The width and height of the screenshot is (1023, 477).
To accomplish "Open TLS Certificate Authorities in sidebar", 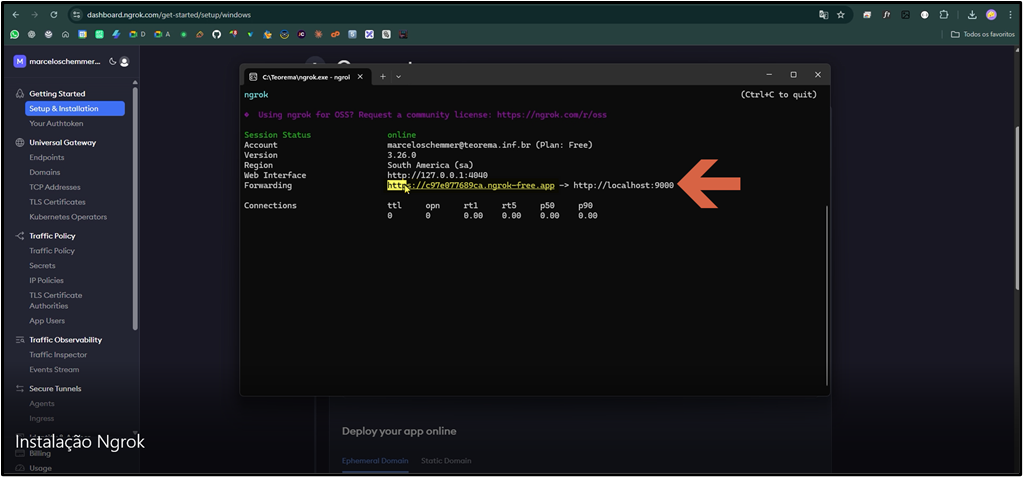I will (x=55, y=300).
